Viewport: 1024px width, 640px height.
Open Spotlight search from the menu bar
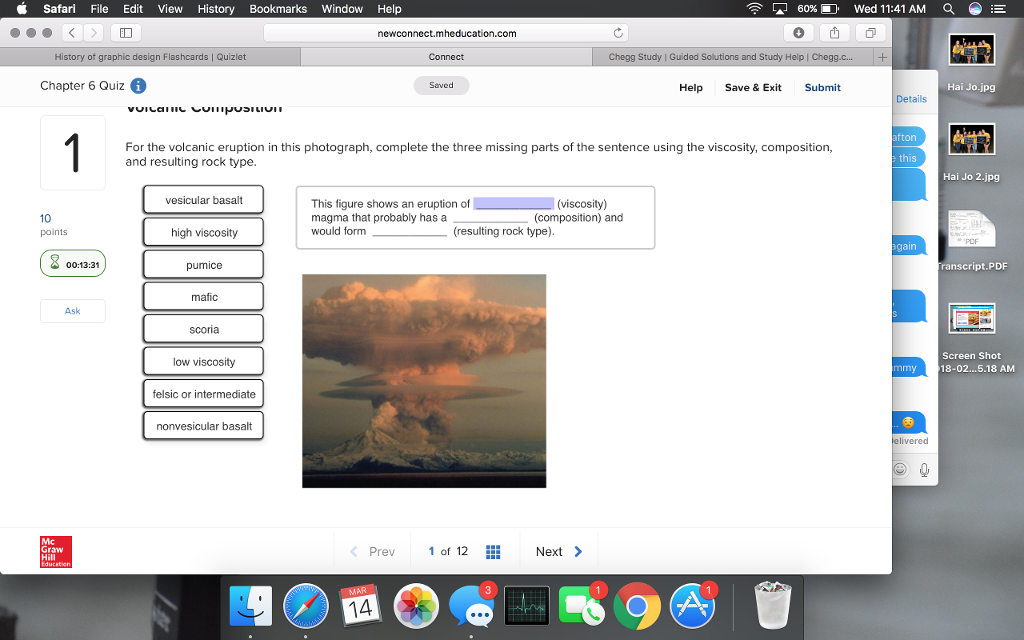click(947, 9)
